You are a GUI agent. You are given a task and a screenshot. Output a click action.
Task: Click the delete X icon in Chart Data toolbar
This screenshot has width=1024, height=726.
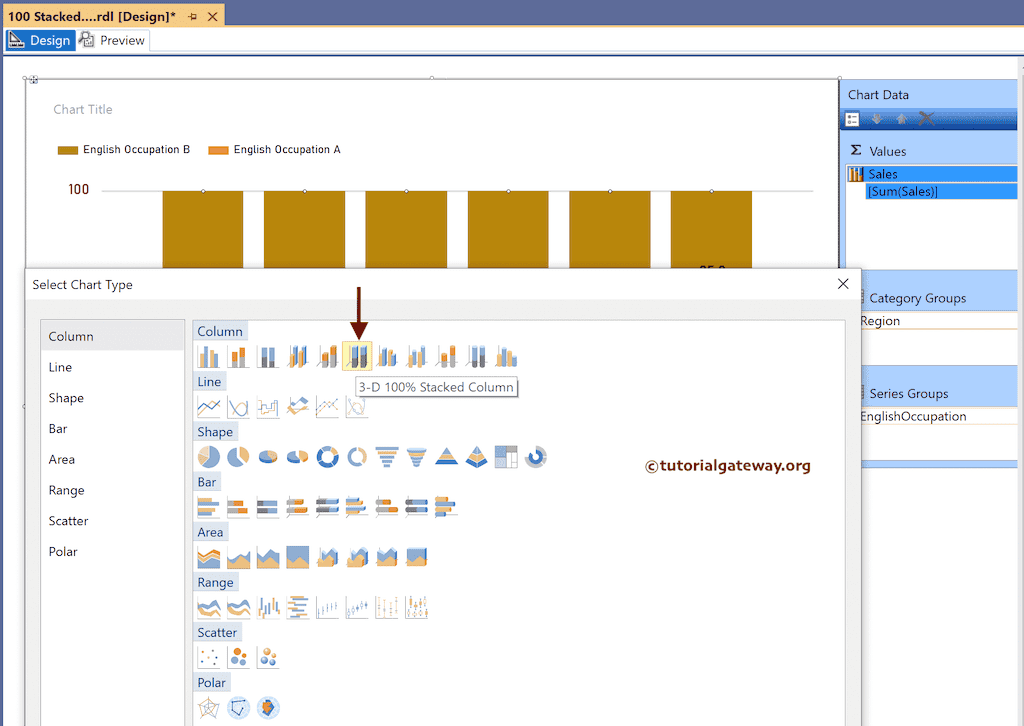coord(926,119)
